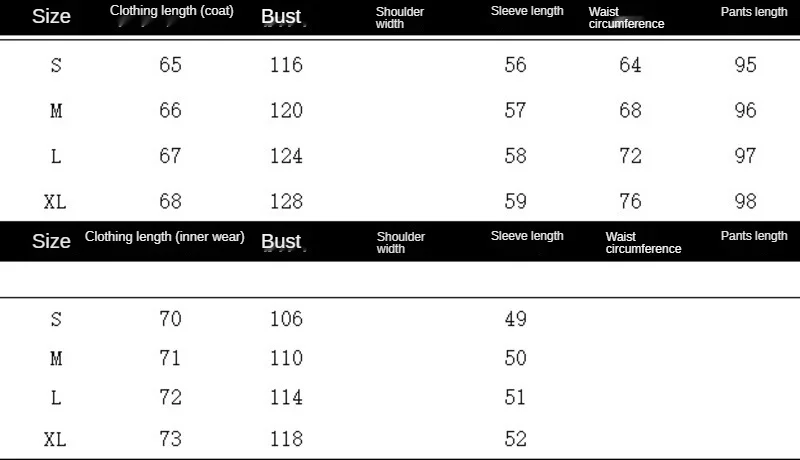Image resolution: width=800 pixels, height=460 pixels.
Task: Select pants length value 96
Action: click(x=745, y=110)
